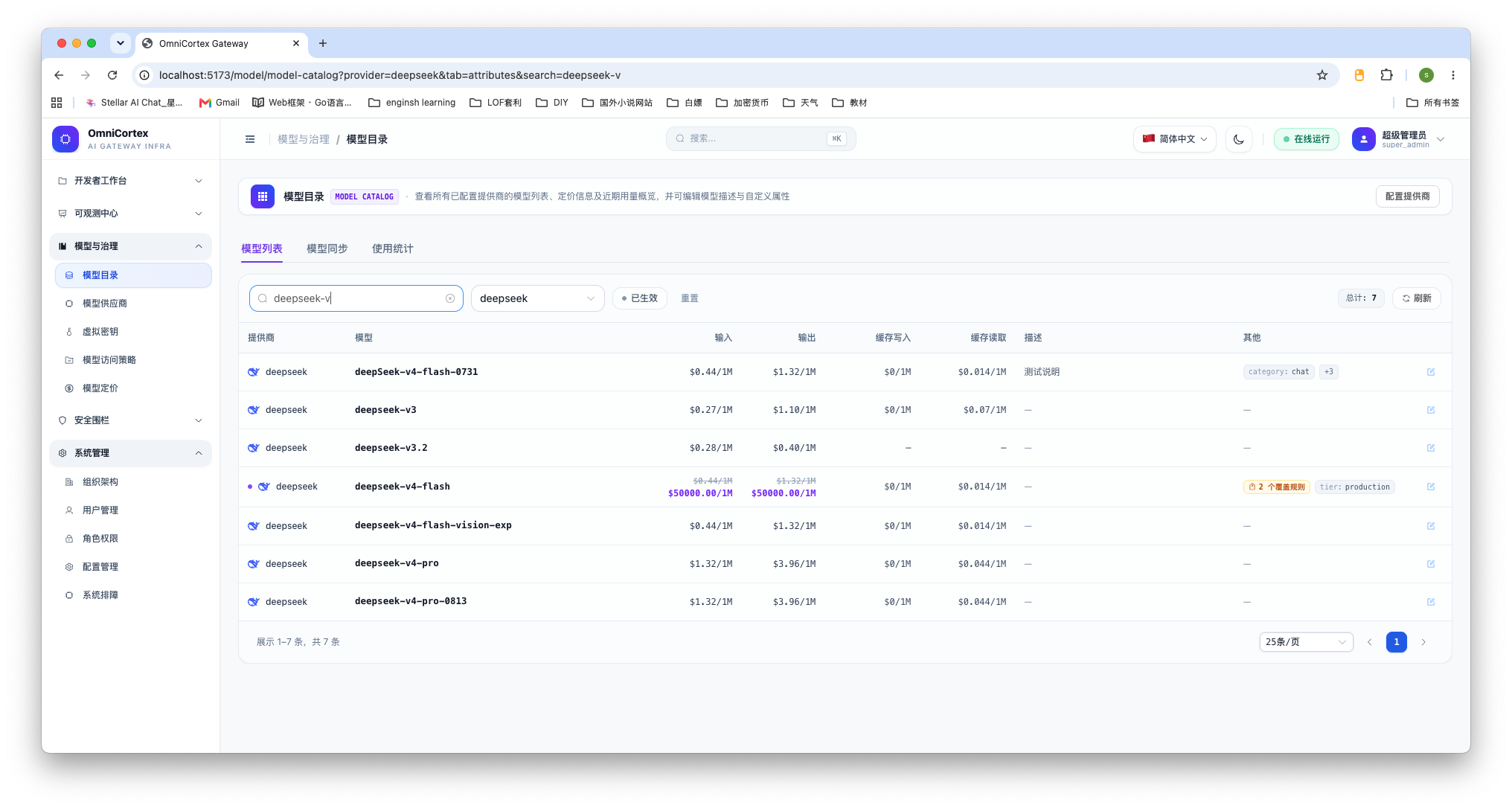Open 模型供应商 in the sidebar
Viewport: 1512px width, 808px height.
click(134, 304)
